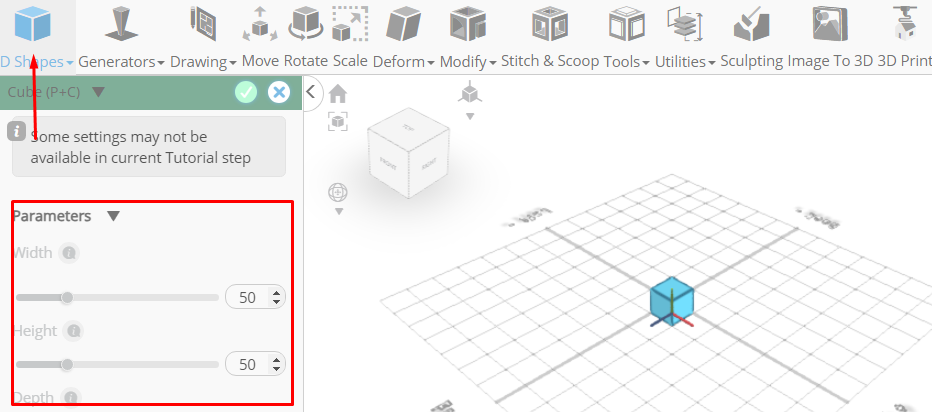Open the Modify dropdown menu
The image size is (932, 412).
click(x=493, y=63)
